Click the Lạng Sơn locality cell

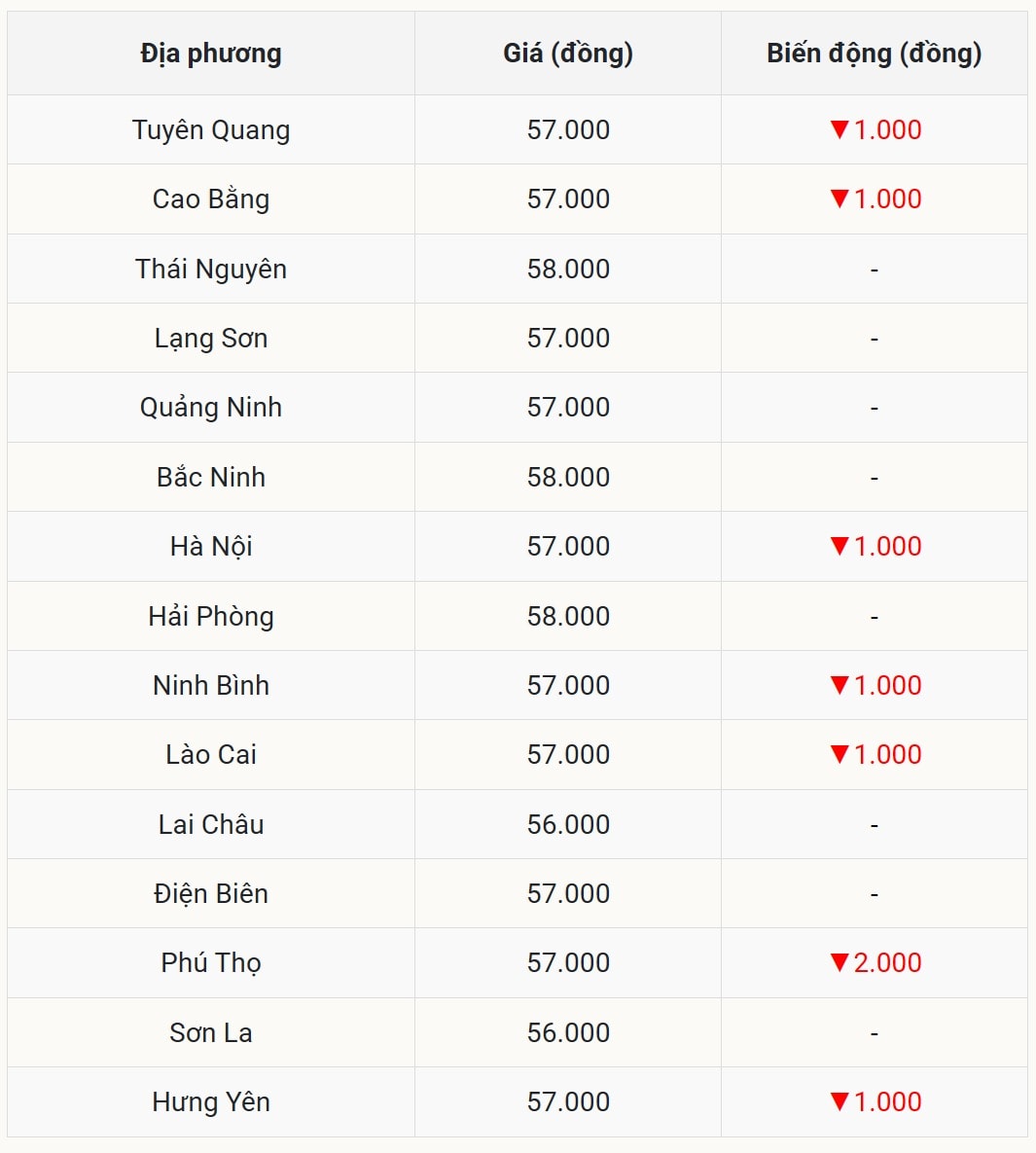(x=211, y=338)
